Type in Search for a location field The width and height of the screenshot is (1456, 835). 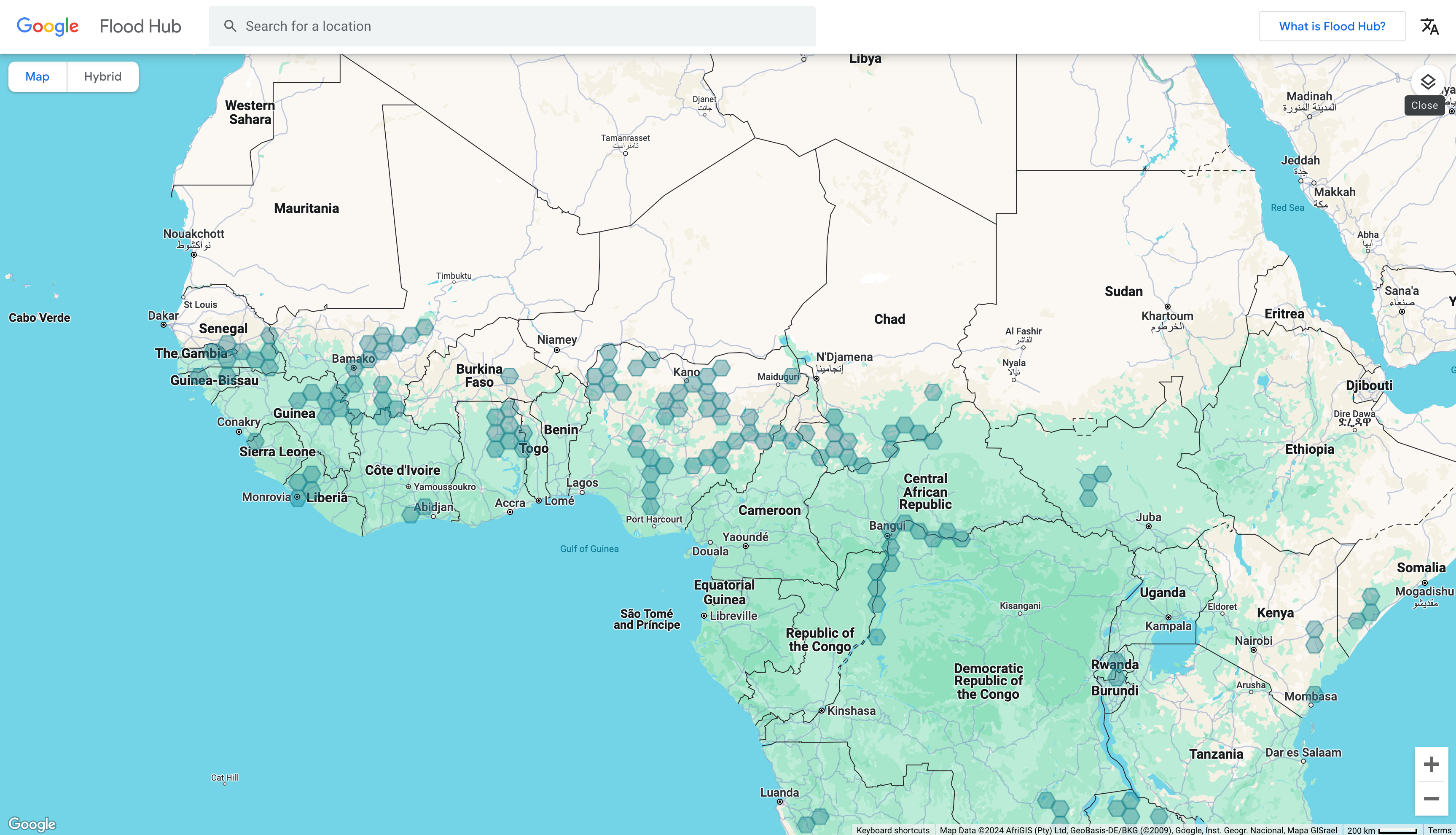pyautogui.click(x=516, y=27)
